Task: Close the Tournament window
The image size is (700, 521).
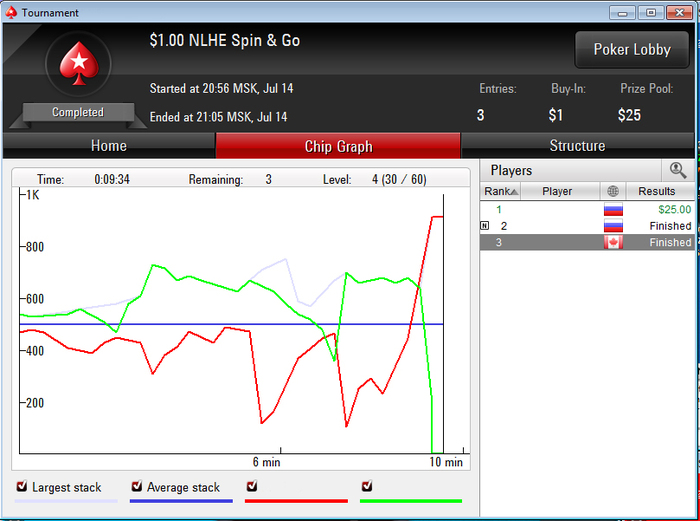Action: pos(679,13)
